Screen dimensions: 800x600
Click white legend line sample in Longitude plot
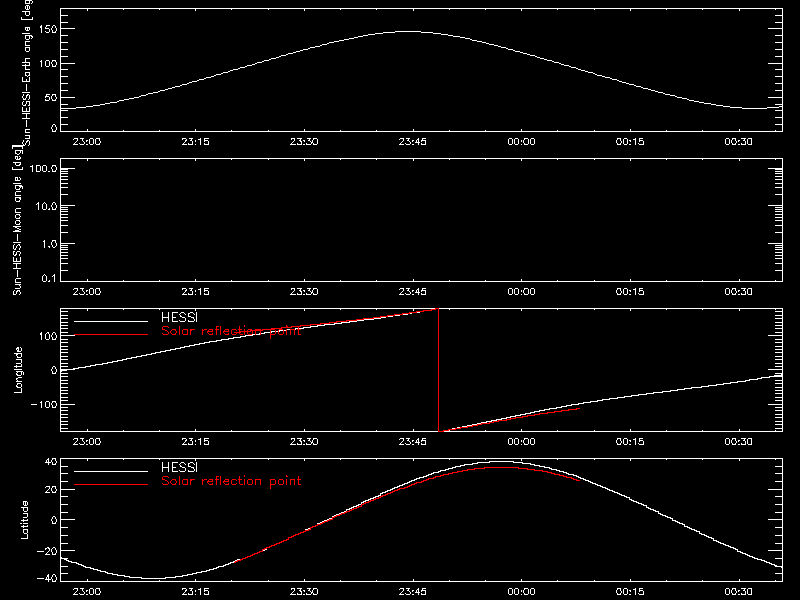111,321
